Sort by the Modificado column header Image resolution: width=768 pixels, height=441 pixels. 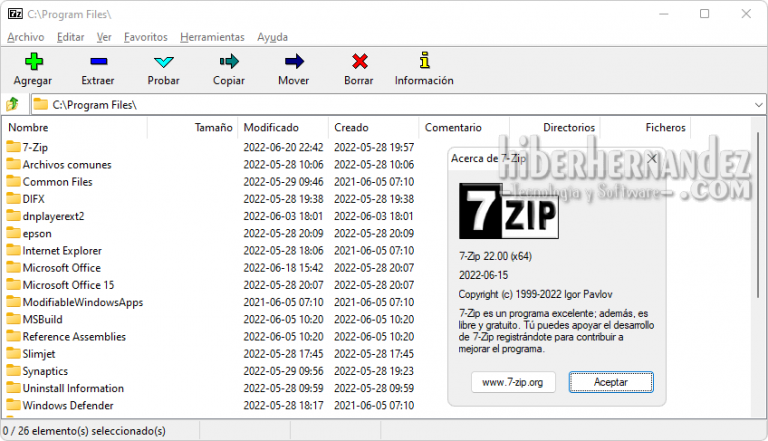point(271,128)
